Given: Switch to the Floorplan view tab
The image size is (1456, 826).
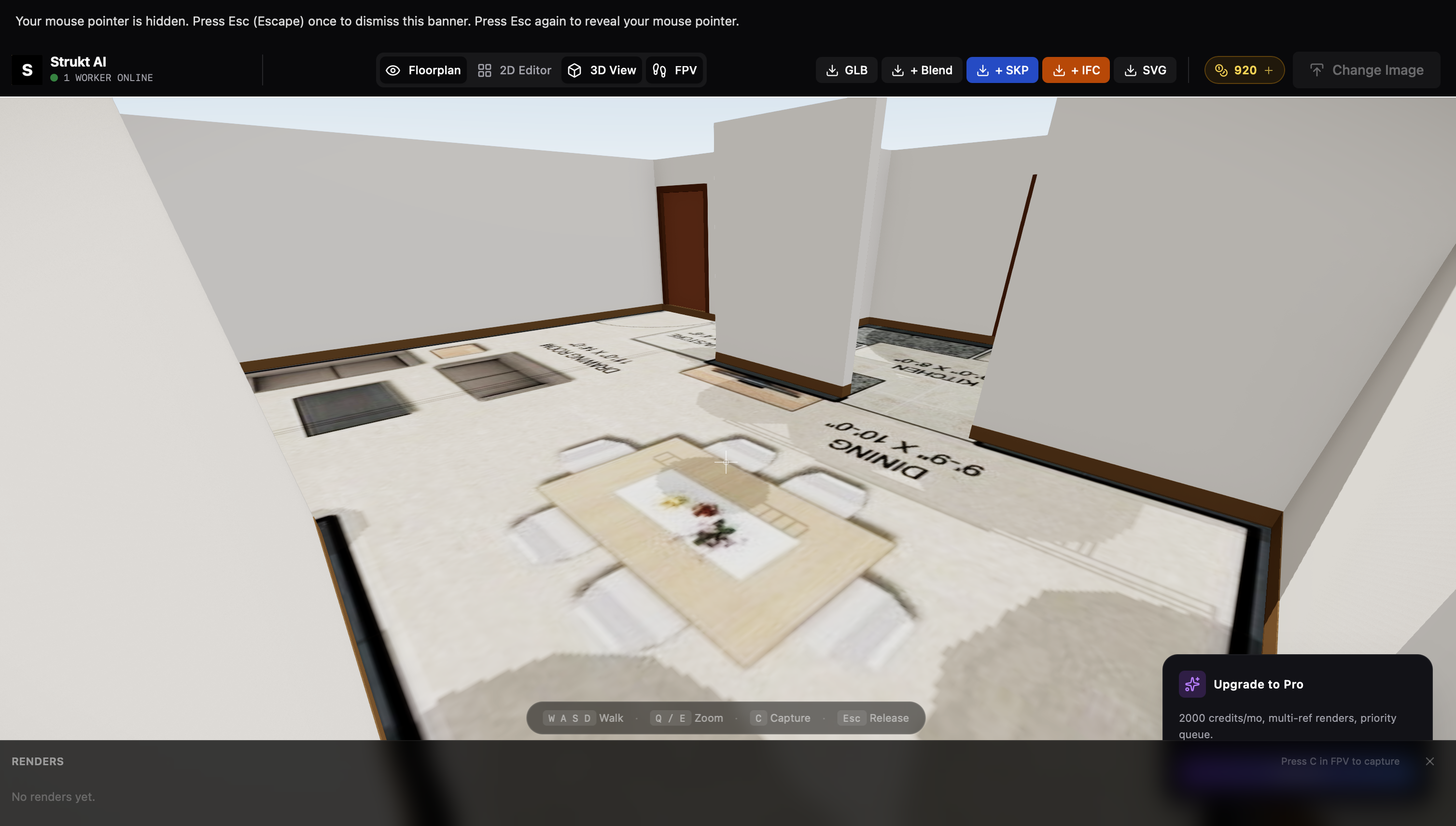Looking at the screenshot, I should [423, 70].
